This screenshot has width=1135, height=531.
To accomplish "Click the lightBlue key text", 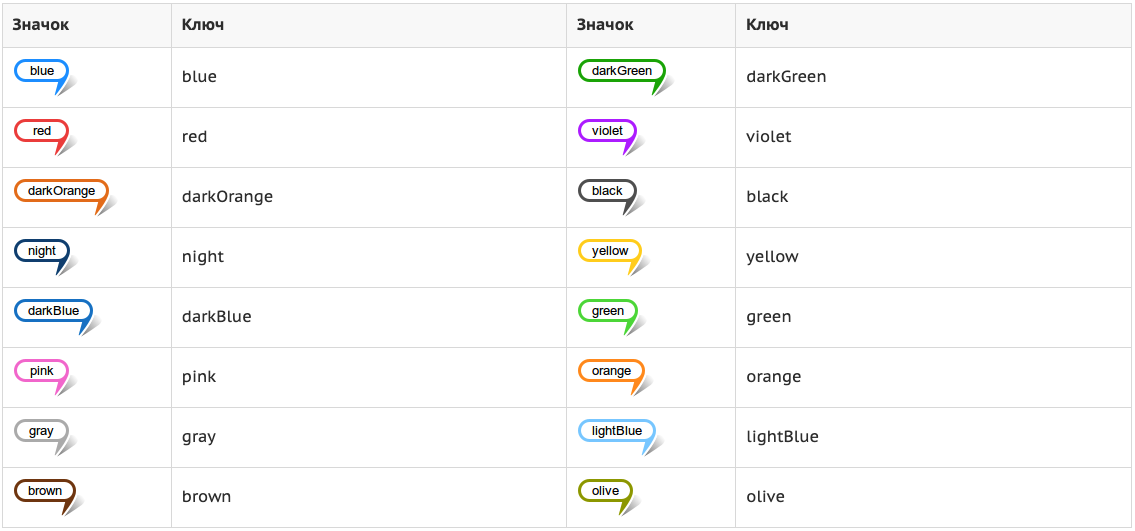I will 782,437.
